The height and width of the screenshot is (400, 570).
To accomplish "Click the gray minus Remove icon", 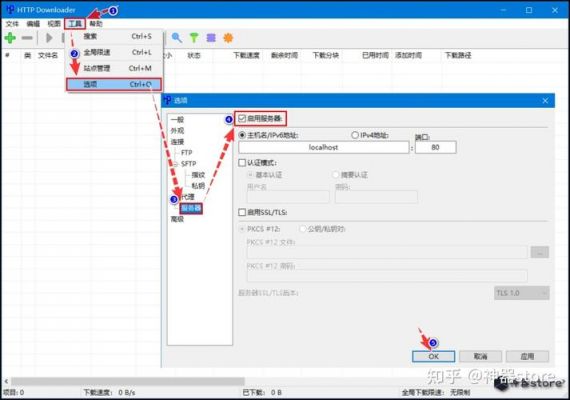I will pyautogui.click(x=27, y=38).
